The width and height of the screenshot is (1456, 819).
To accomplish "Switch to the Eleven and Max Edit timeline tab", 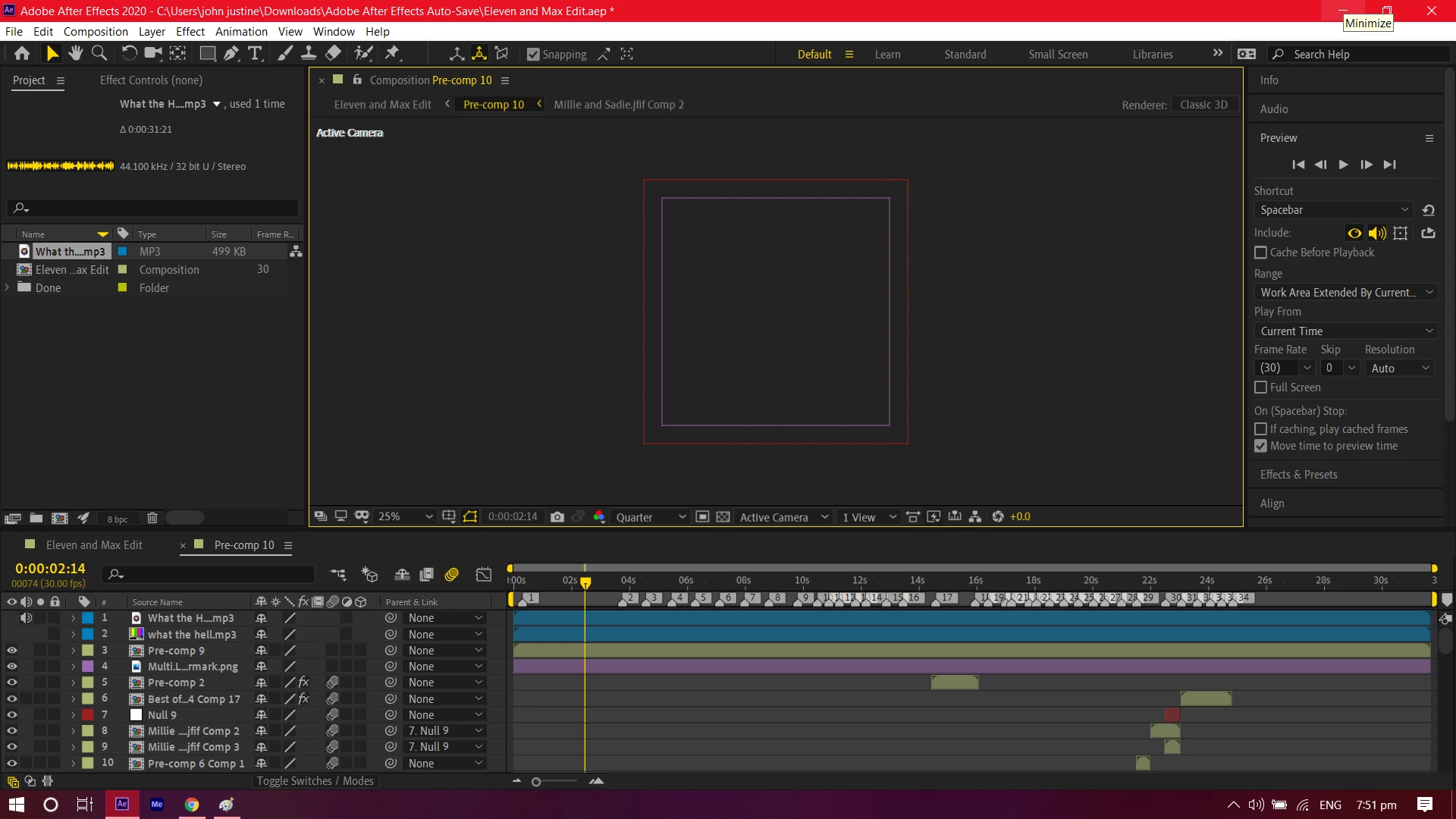I will pyautogui.click(x=94, y=545).
